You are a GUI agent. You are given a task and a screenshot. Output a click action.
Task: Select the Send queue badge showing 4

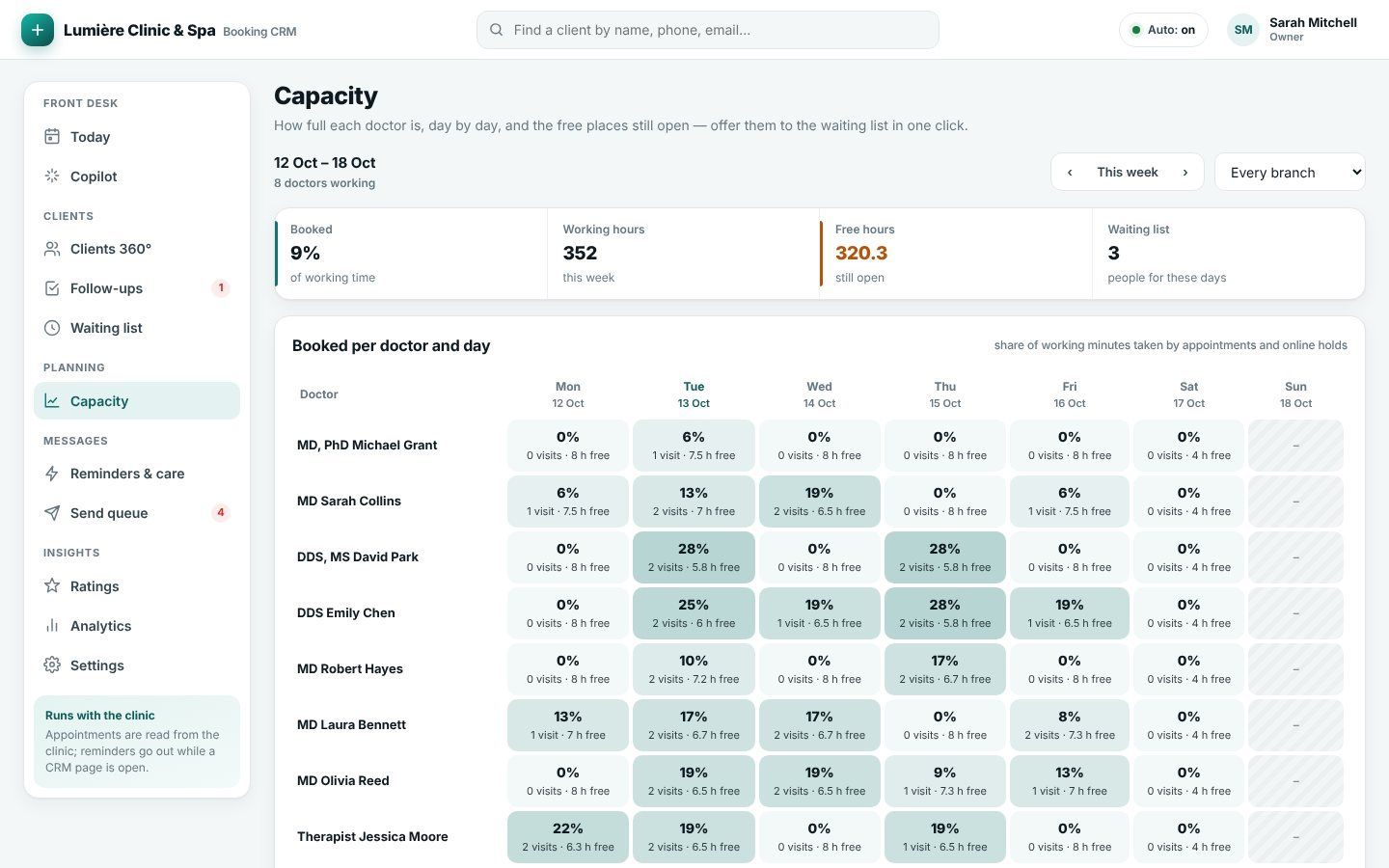(221, 513)
